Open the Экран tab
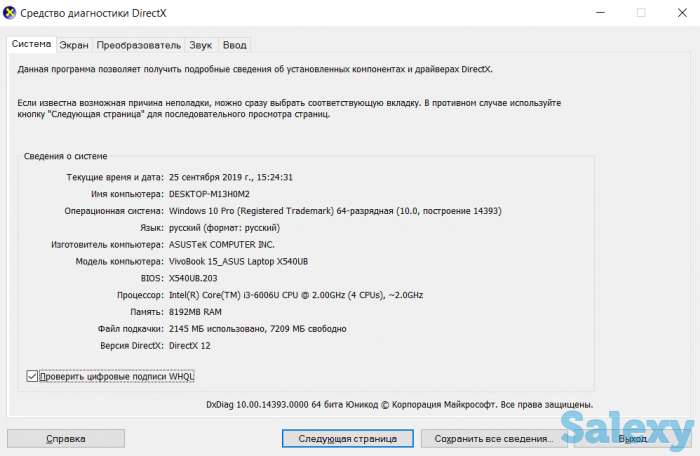 (x=73, y=45)
